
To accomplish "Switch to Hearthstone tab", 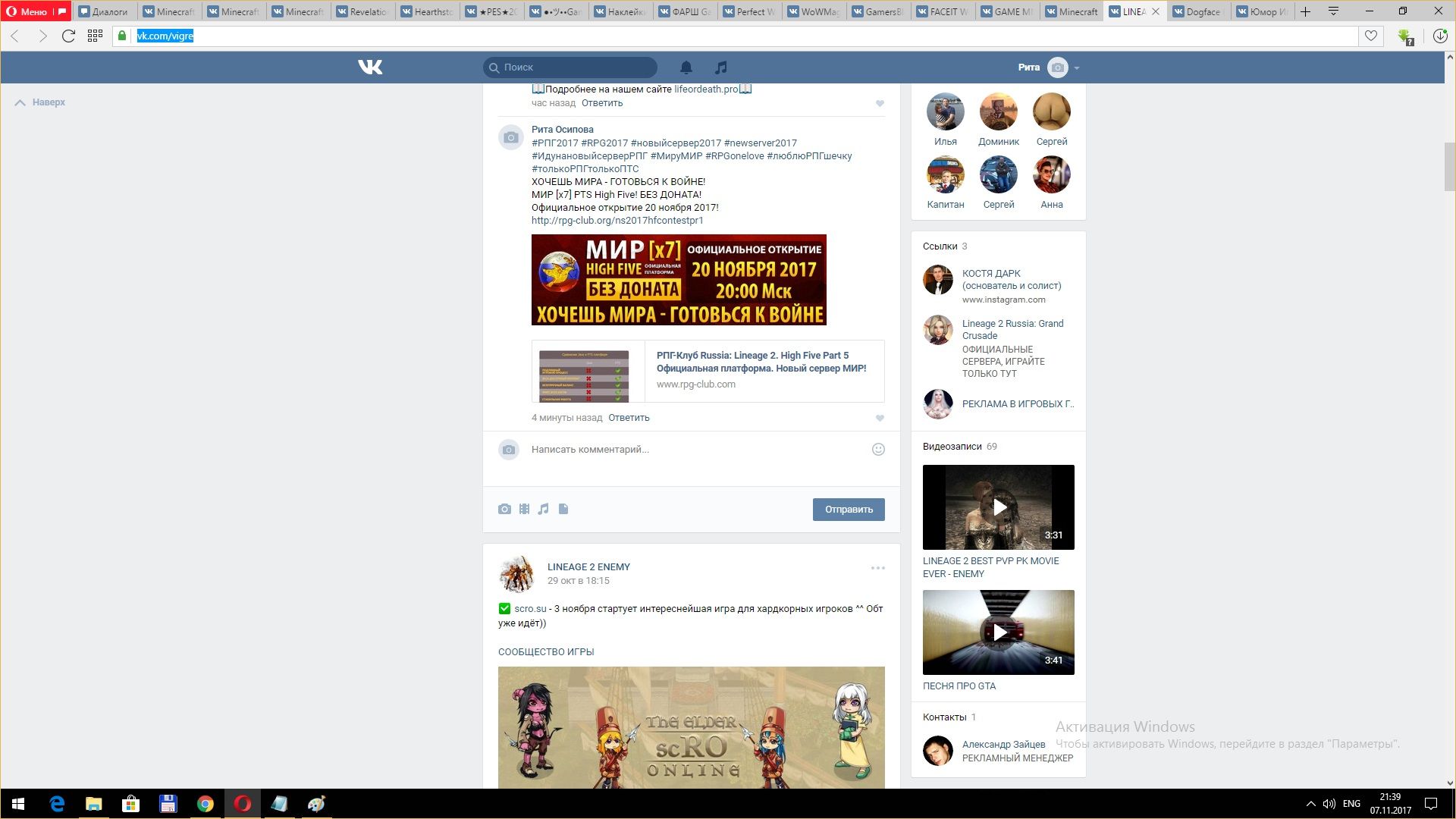I will (428, 11).
